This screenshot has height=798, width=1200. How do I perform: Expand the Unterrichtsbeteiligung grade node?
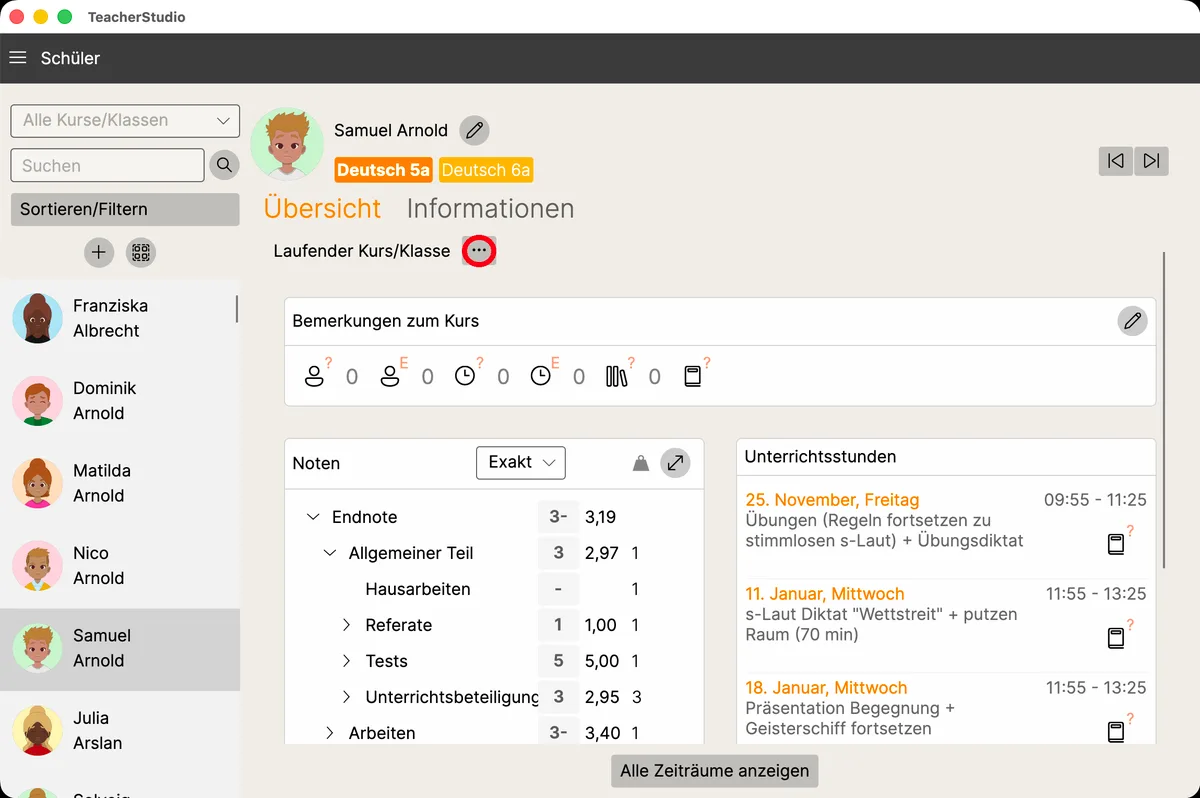347,697
